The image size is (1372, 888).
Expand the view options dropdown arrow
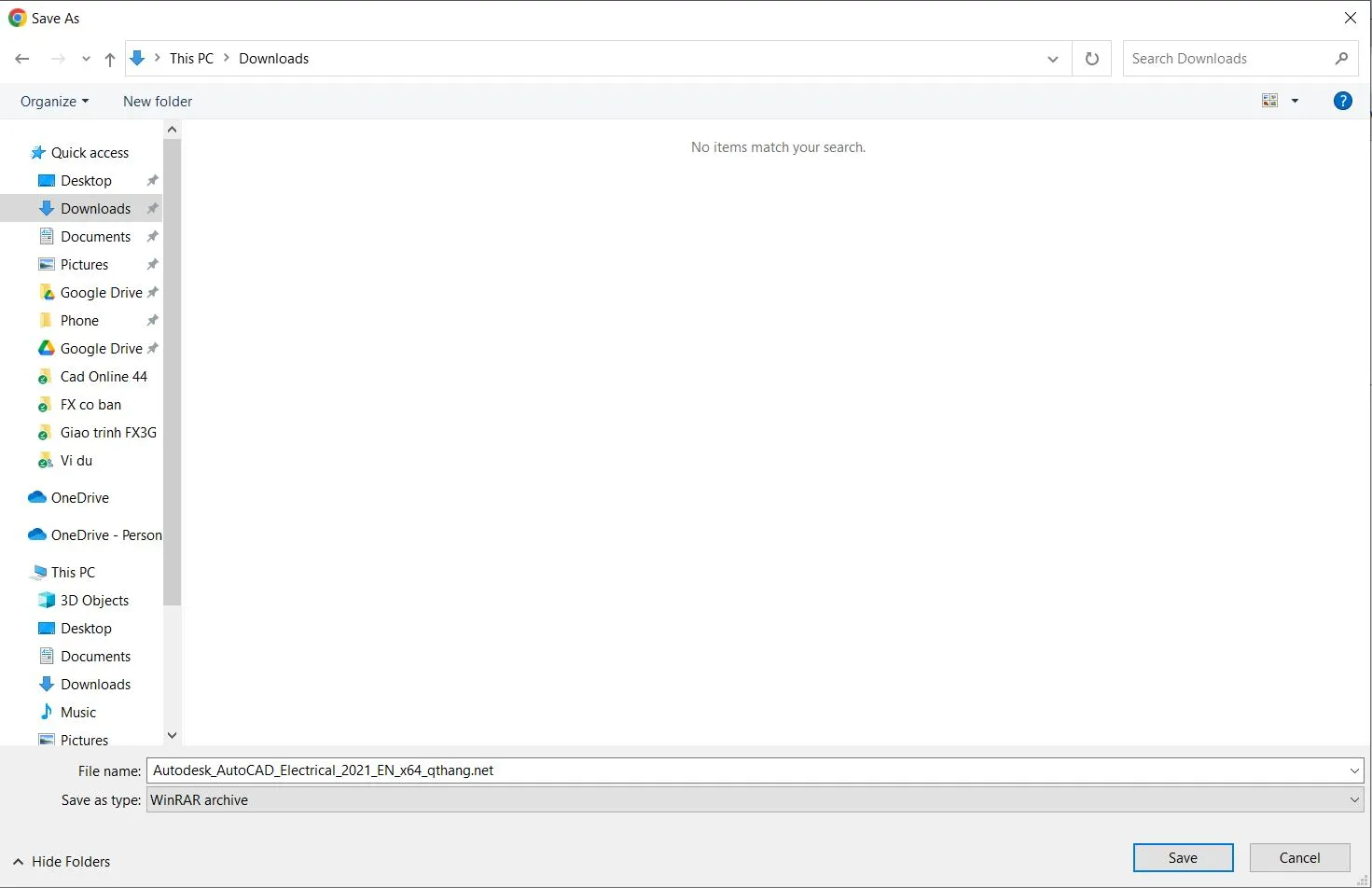pyautogui.click(x=1295, y=101)
